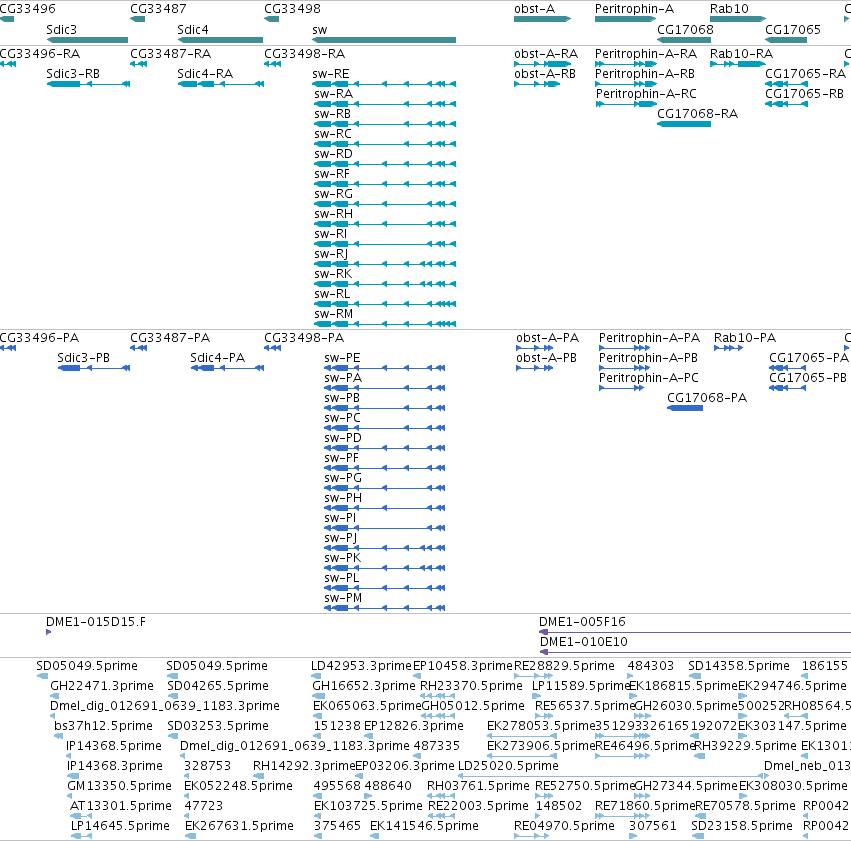
Task: Click EST label GM13350.5prime
Action: coord(119,786)
